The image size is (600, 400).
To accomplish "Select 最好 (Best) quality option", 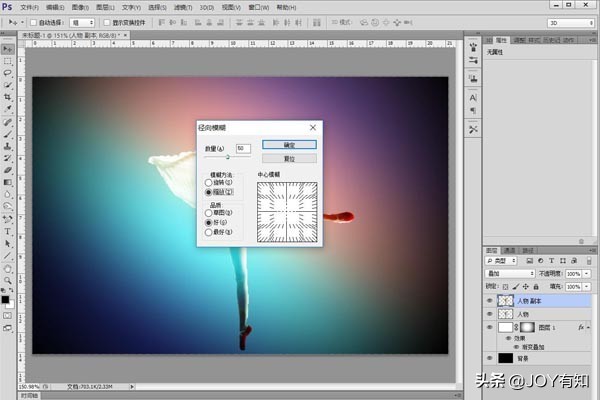I will tap(208, 231).
